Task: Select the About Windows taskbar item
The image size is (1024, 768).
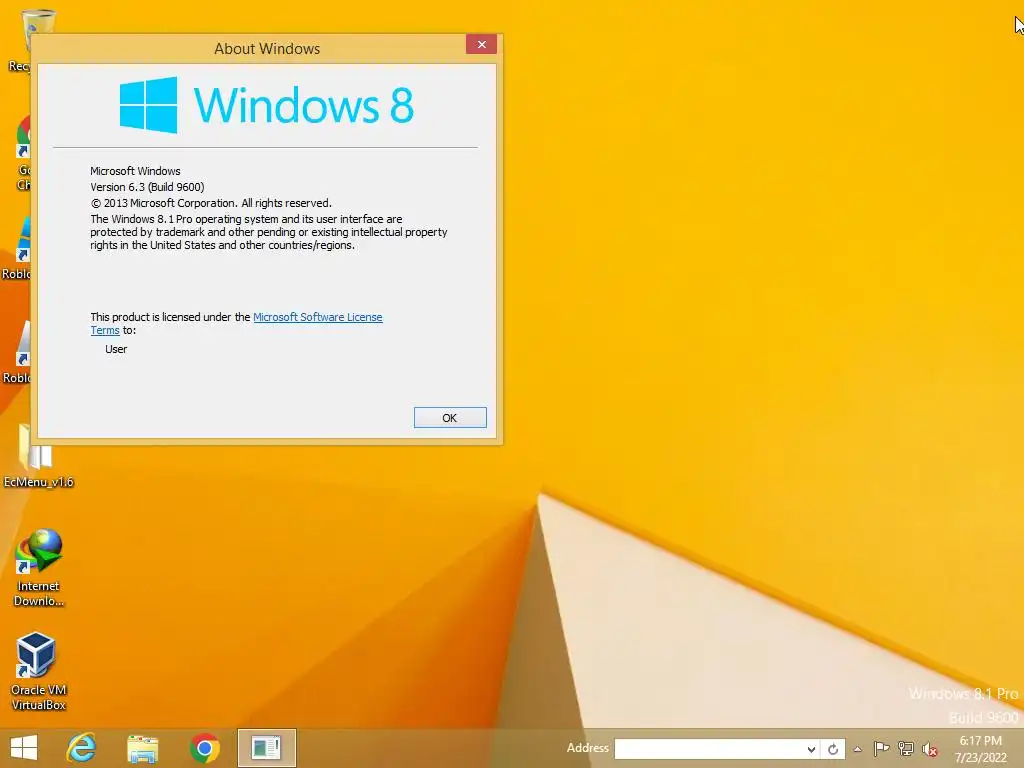Action: (266, 748)
